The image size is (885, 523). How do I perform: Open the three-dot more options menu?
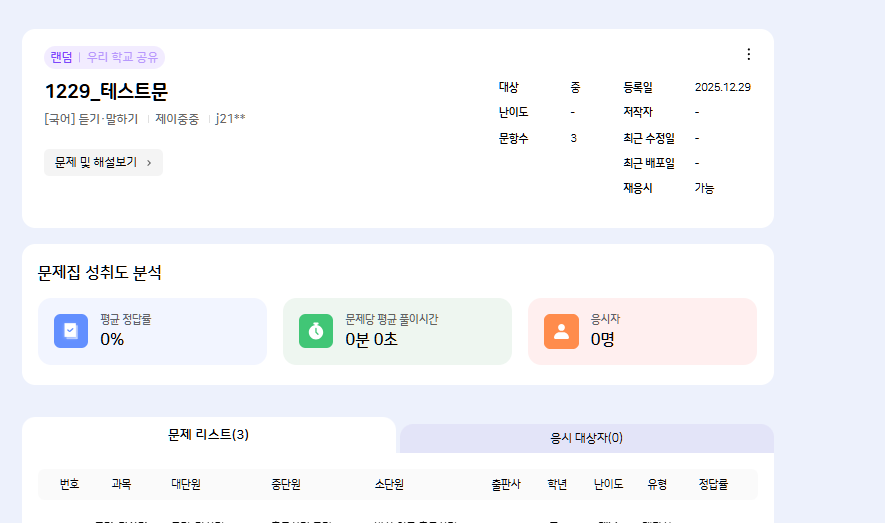[x=749, y=54]
